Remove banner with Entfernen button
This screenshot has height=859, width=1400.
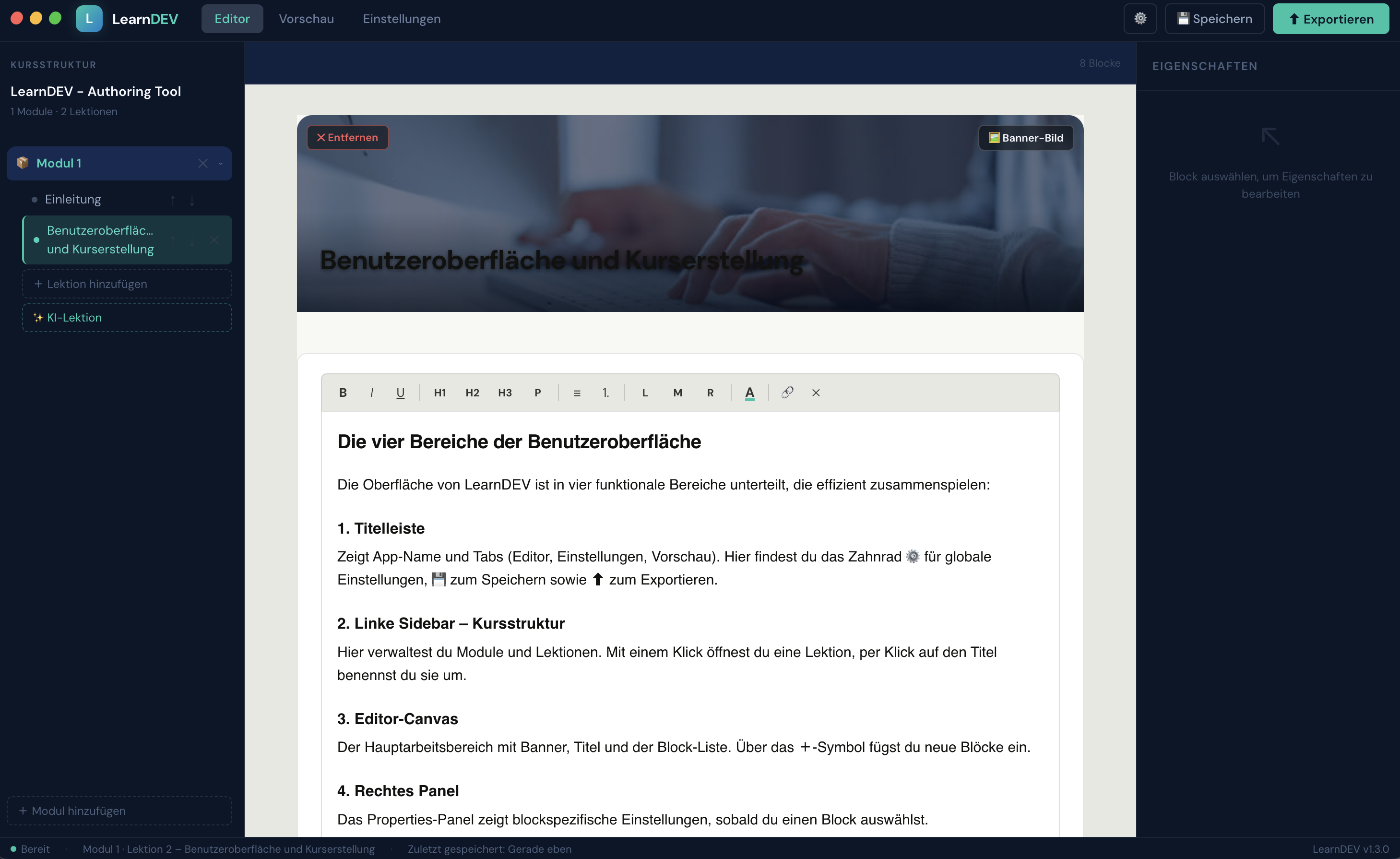pyautogui.click(x=347, y=137)
